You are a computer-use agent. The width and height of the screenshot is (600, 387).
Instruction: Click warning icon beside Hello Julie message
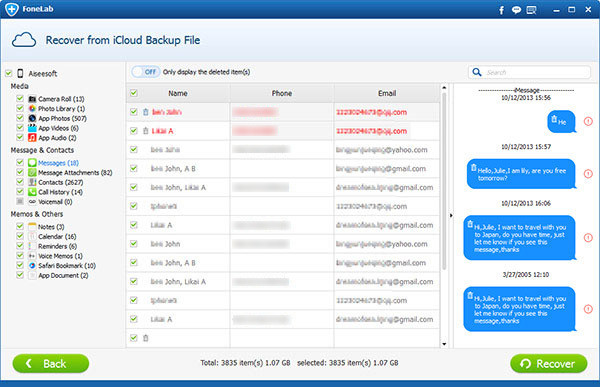tap(588, 174)
